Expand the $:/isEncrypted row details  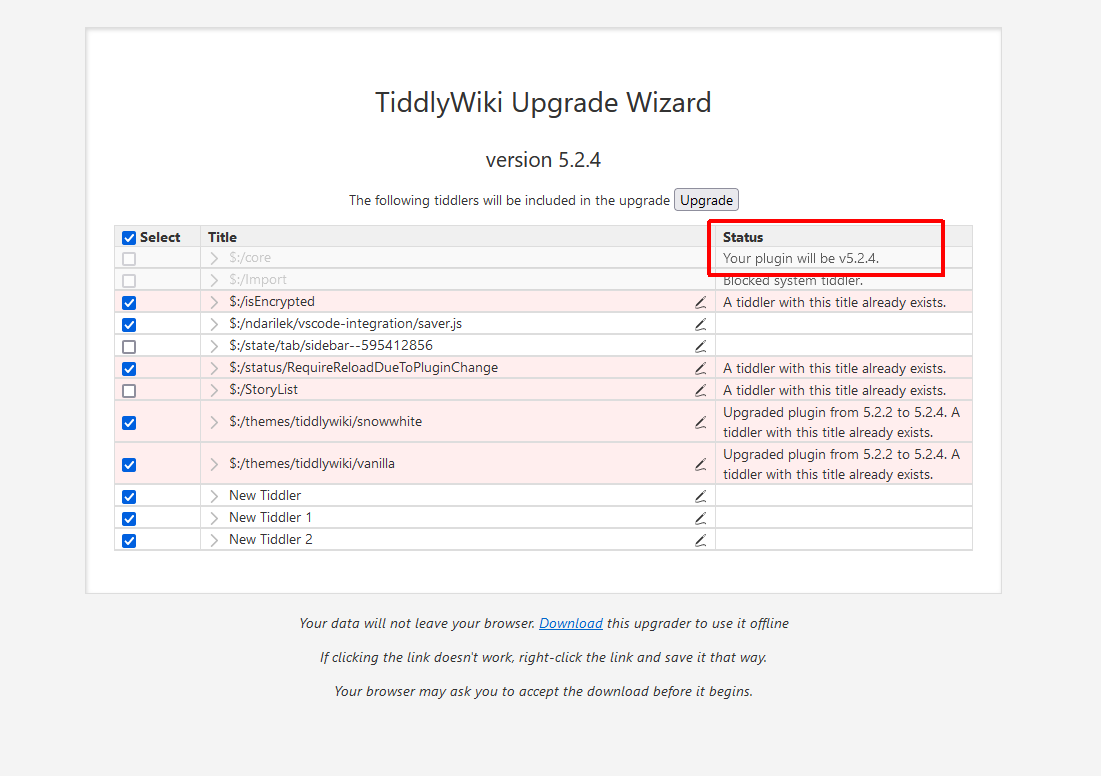pos(213,302)
